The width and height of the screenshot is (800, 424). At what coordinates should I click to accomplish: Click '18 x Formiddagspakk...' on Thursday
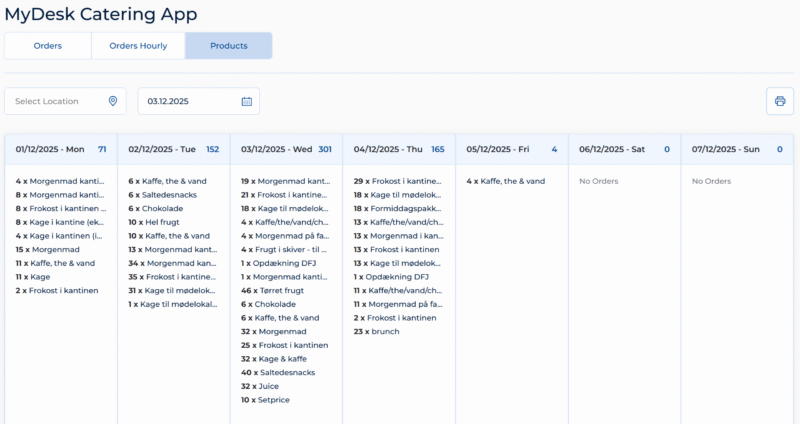[x=397, y=209]
